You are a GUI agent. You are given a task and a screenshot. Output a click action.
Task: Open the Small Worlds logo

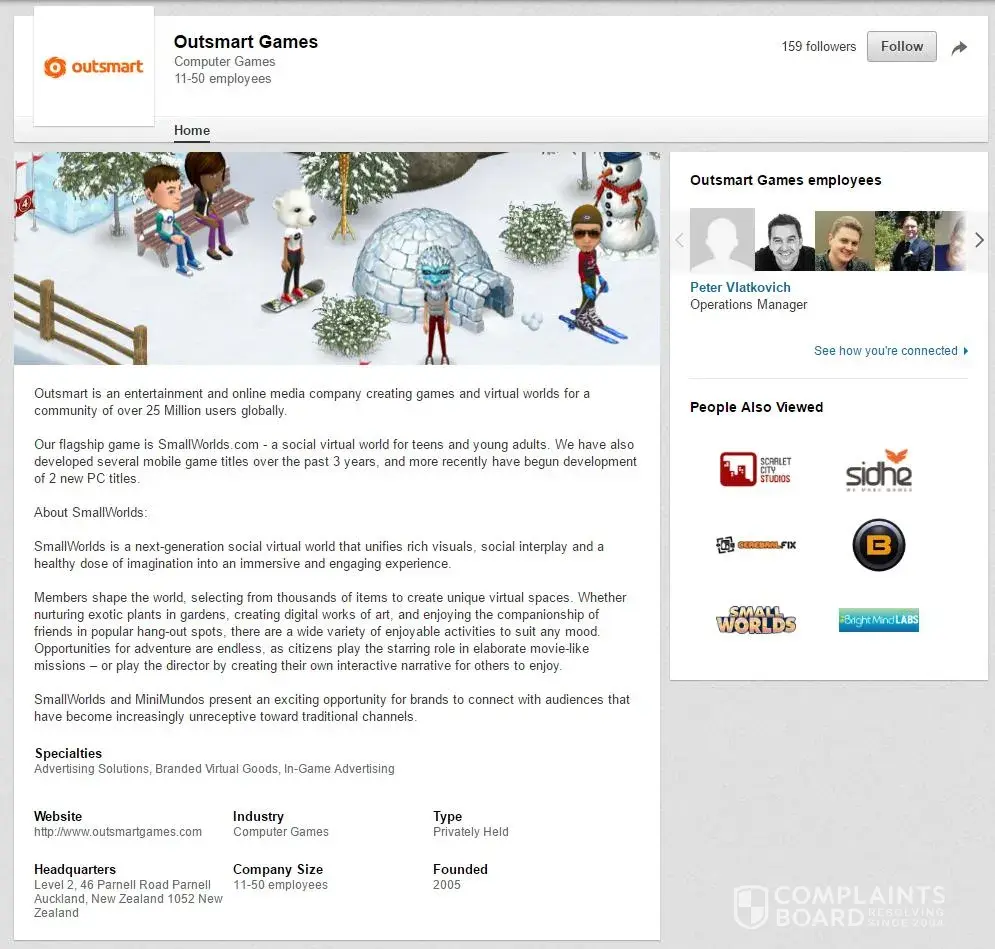755,620
